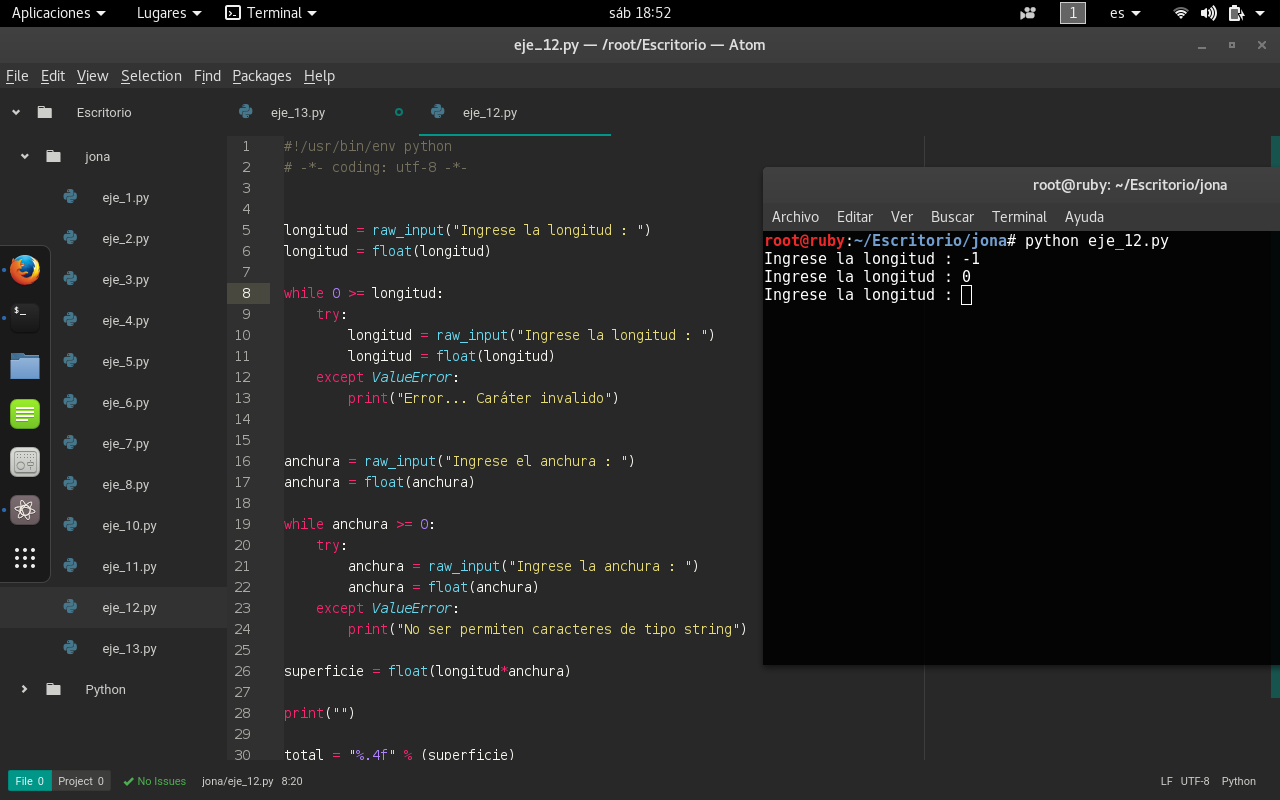The width and height of the screenshot is (1280, 800).
Task: Open the Packages menu
Action: [261, 76]
